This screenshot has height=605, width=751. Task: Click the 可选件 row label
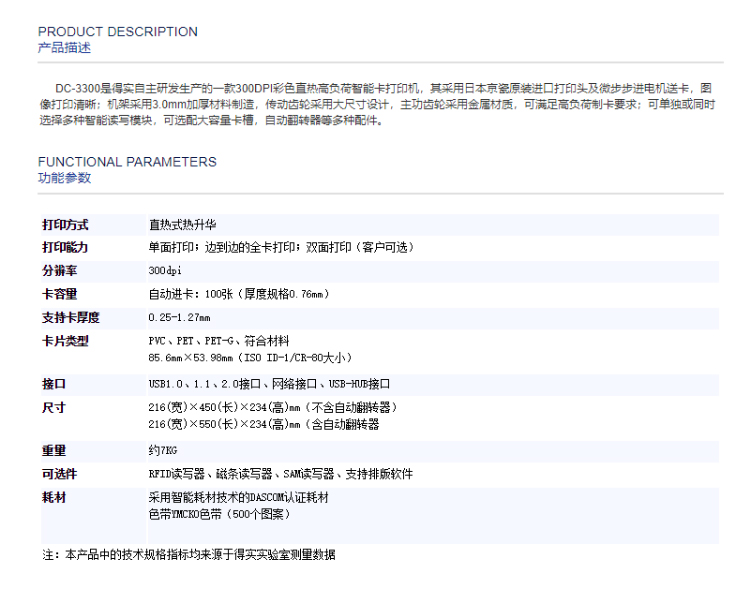[x=59, y=474]
